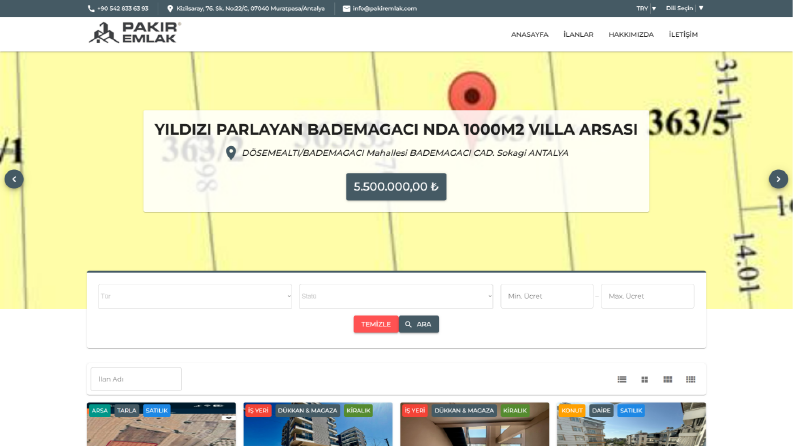Expand the Statü select box

click(396, 296)
